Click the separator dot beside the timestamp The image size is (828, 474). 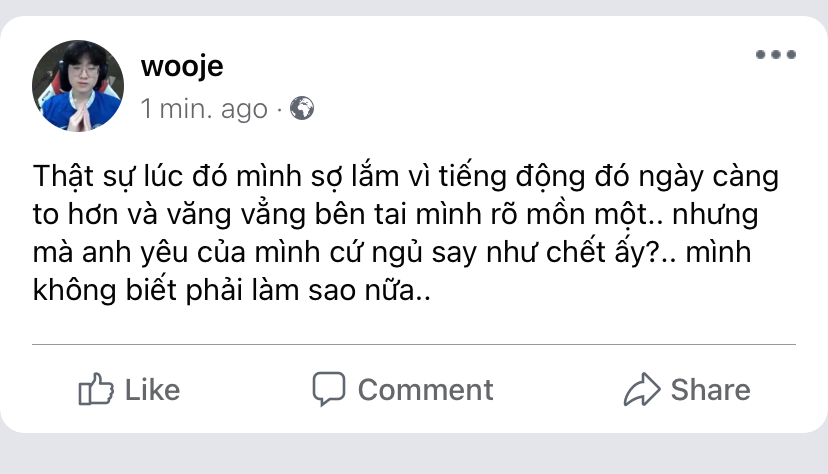pyautogui.click(x=279, y=110)
